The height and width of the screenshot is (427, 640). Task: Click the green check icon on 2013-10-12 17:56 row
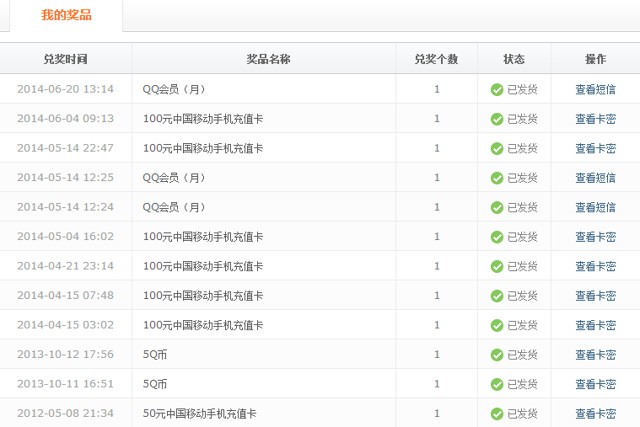point(497,355)
